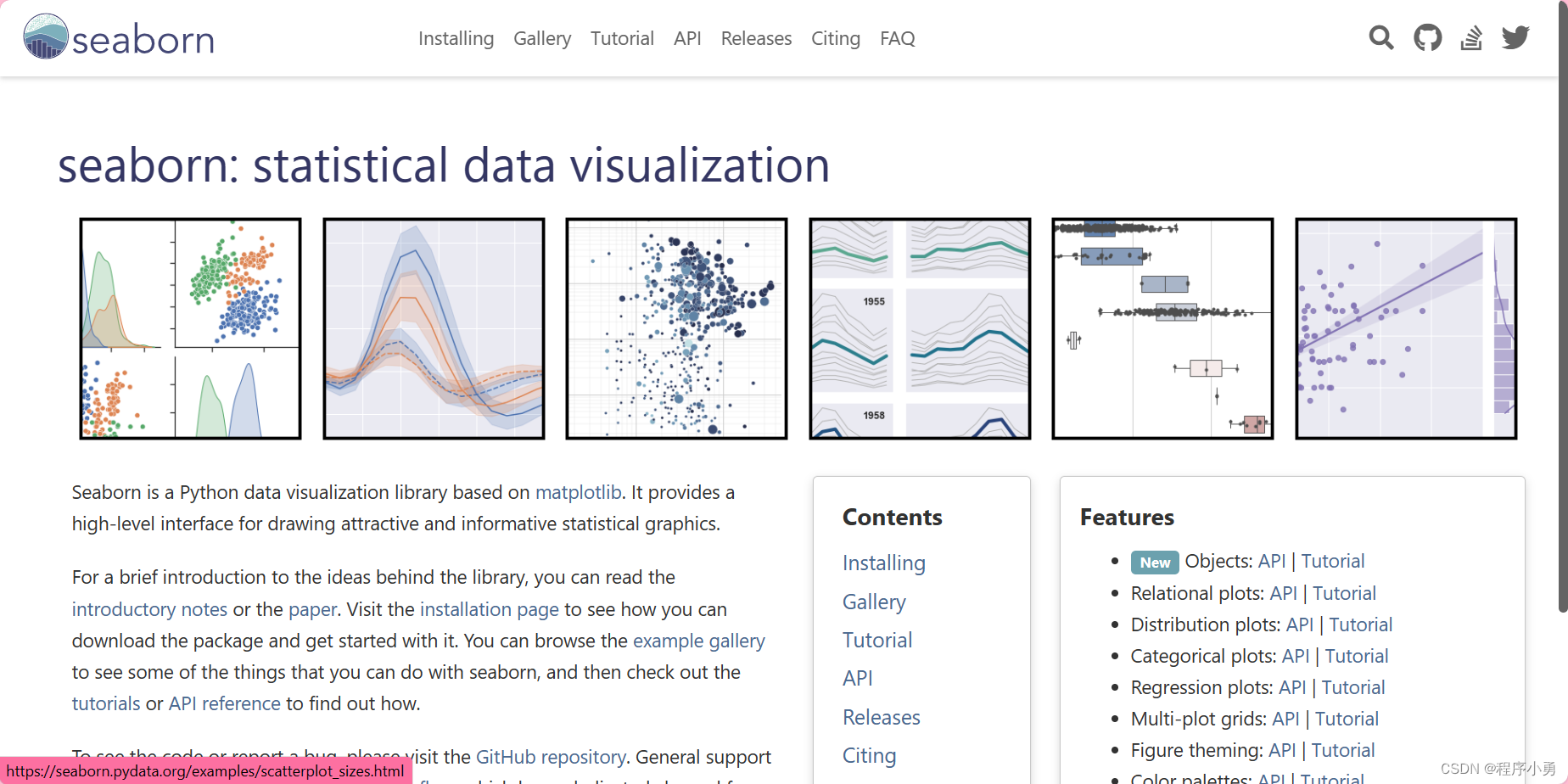The image size is (1568, 784).
Task: Open the Stack Overflow icon
Action: coord(1471,37)
